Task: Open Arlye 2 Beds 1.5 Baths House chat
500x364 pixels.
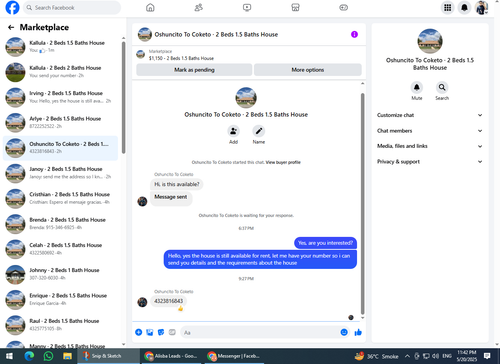Action: pyautogui.click(x=61, y=122)
